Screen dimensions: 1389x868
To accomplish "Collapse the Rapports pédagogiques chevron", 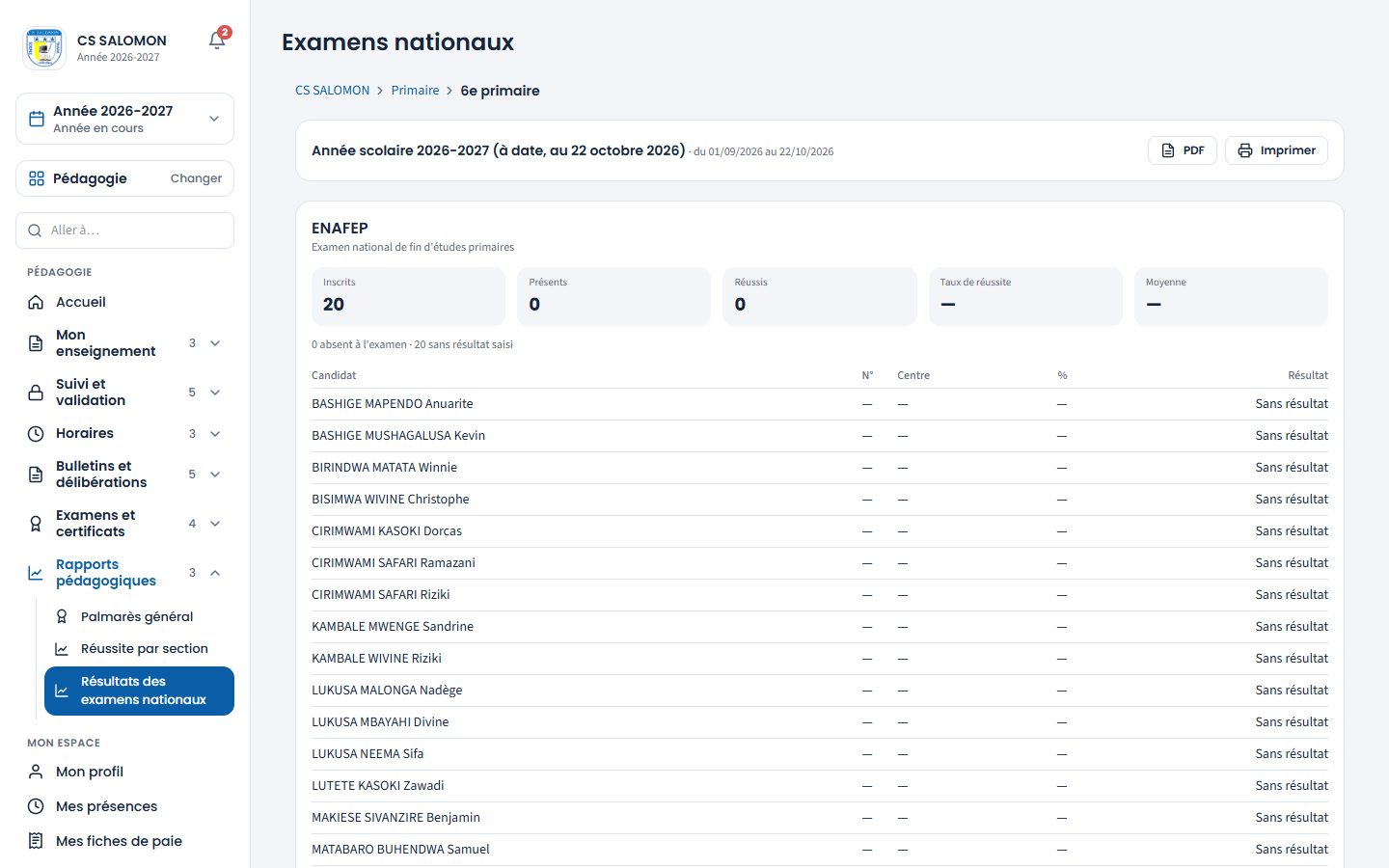I will (215, 573).
